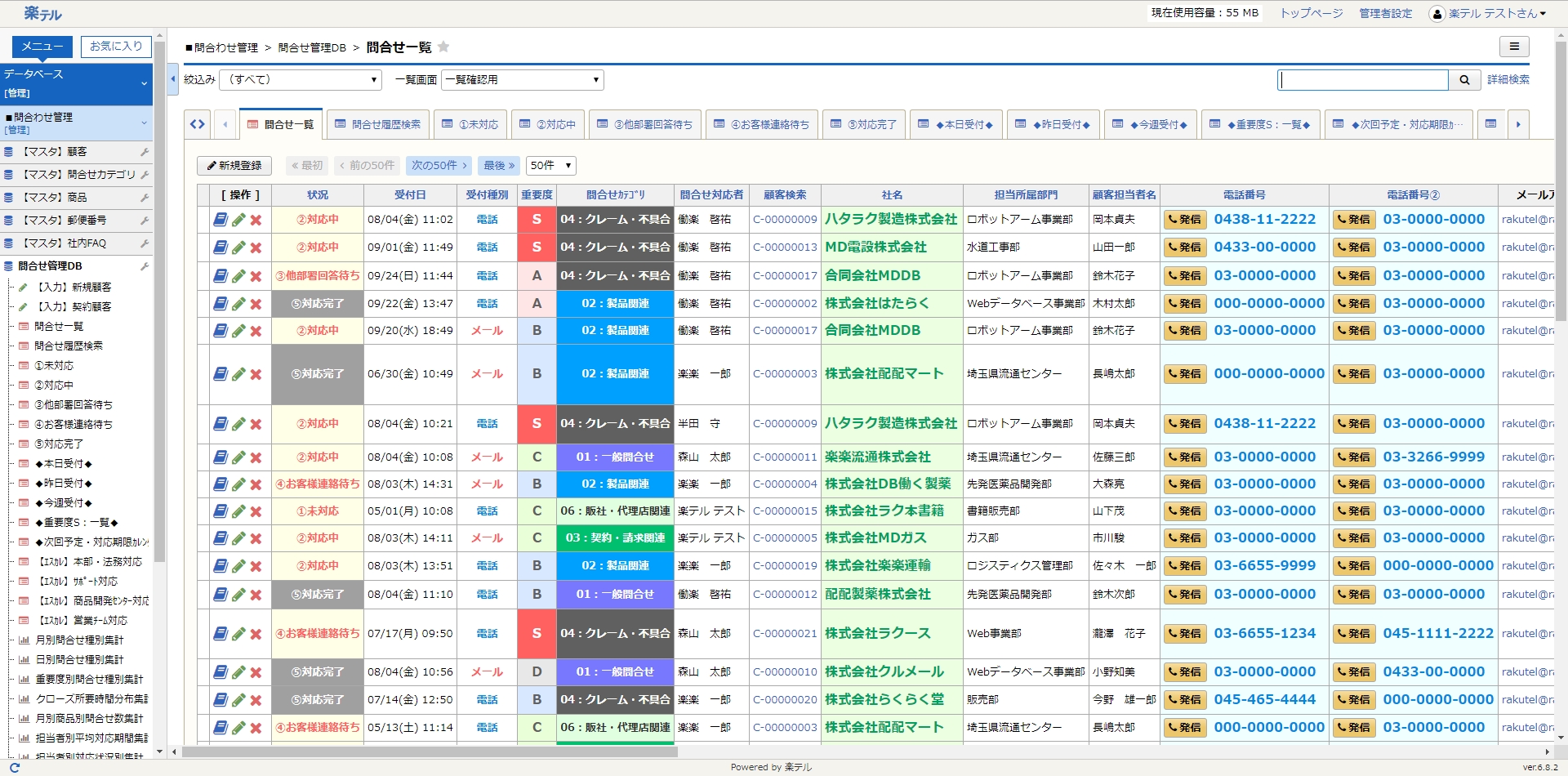
Task: Click first 発信 call button for 株式会社ラクース
Action: coord(1185,634)
